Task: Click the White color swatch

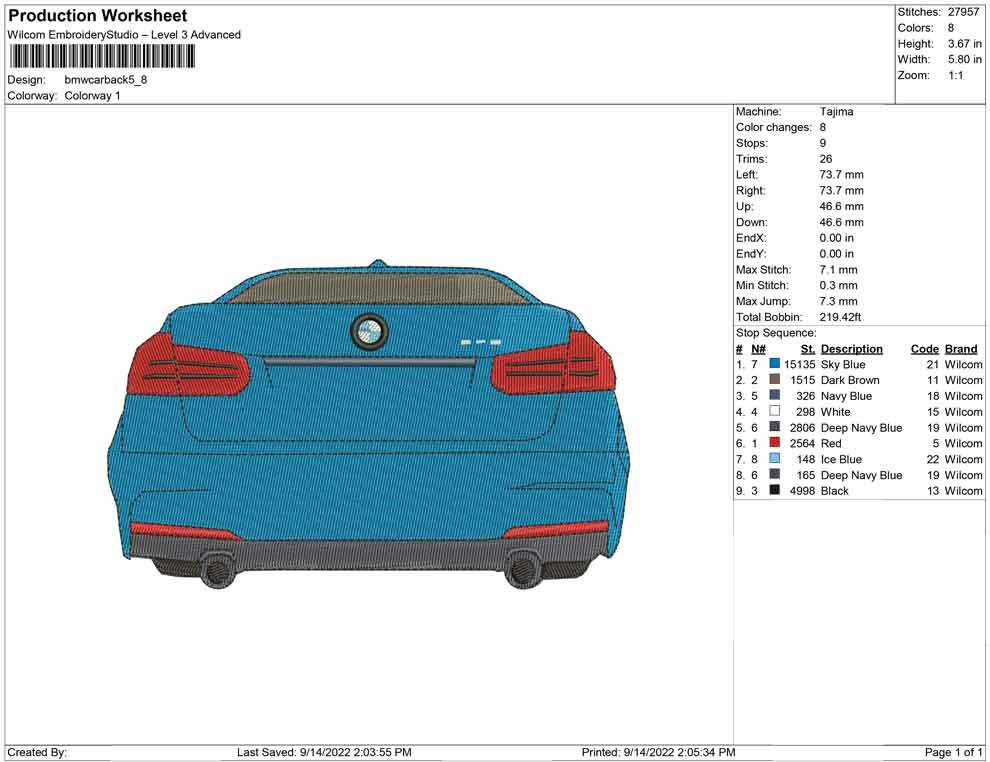Action: (775, 411)
